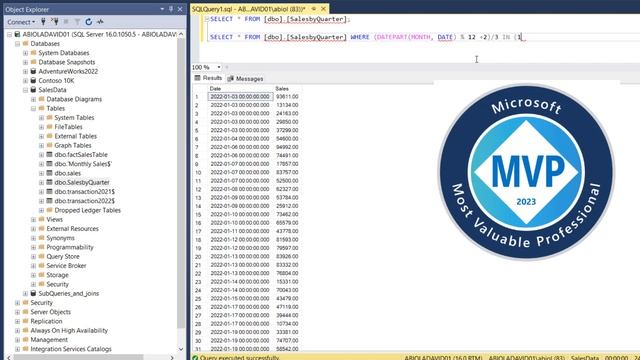This screenshot has width=640, height=360.
Task: Select the Contoso 10K database icon
Action: pos(33,80)
